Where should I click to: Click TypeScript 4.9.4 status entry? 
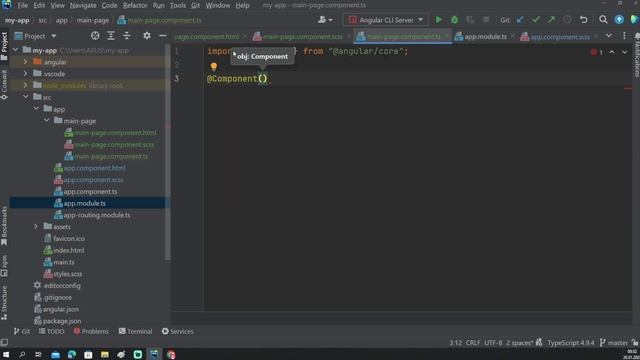[x=571, y=343]
